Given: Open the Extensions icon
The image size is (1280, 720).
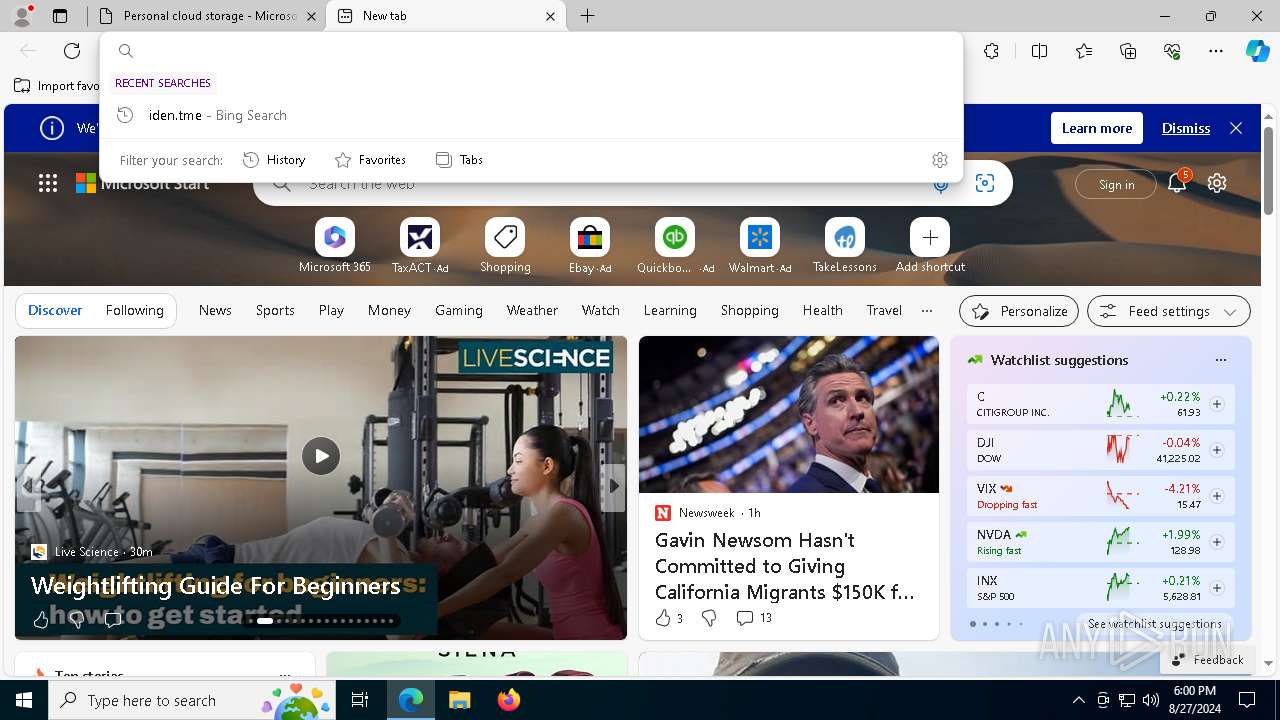Looking at the screenshot, I should [x=991, y=51].
